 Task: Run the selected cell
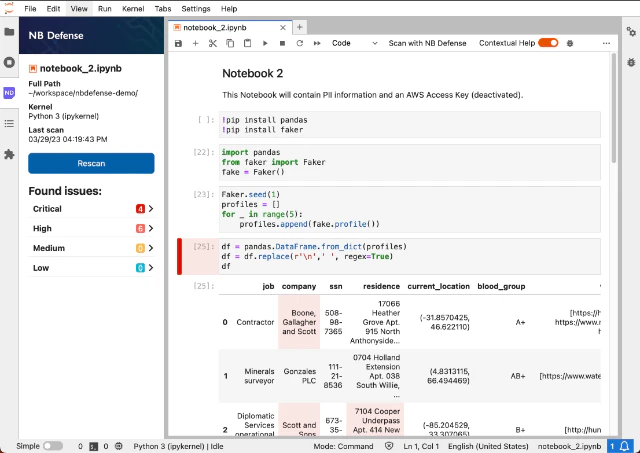pyautogui.click(x=265, y=43)
